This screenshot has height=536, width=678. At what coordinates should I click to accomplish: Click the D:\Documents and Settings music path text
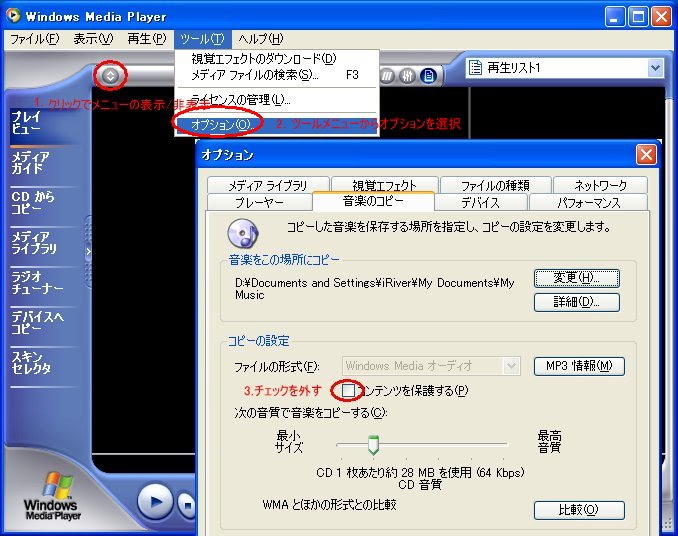pyautogui.click(x=374, y=289)
